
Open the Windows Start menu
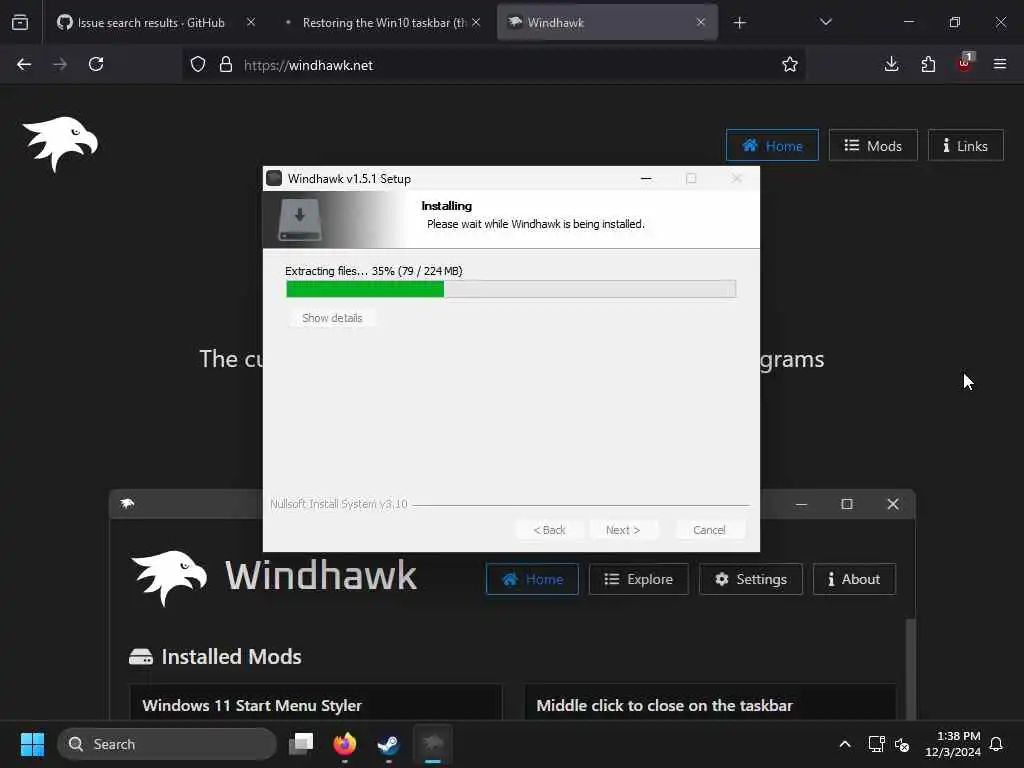[32, 744]
